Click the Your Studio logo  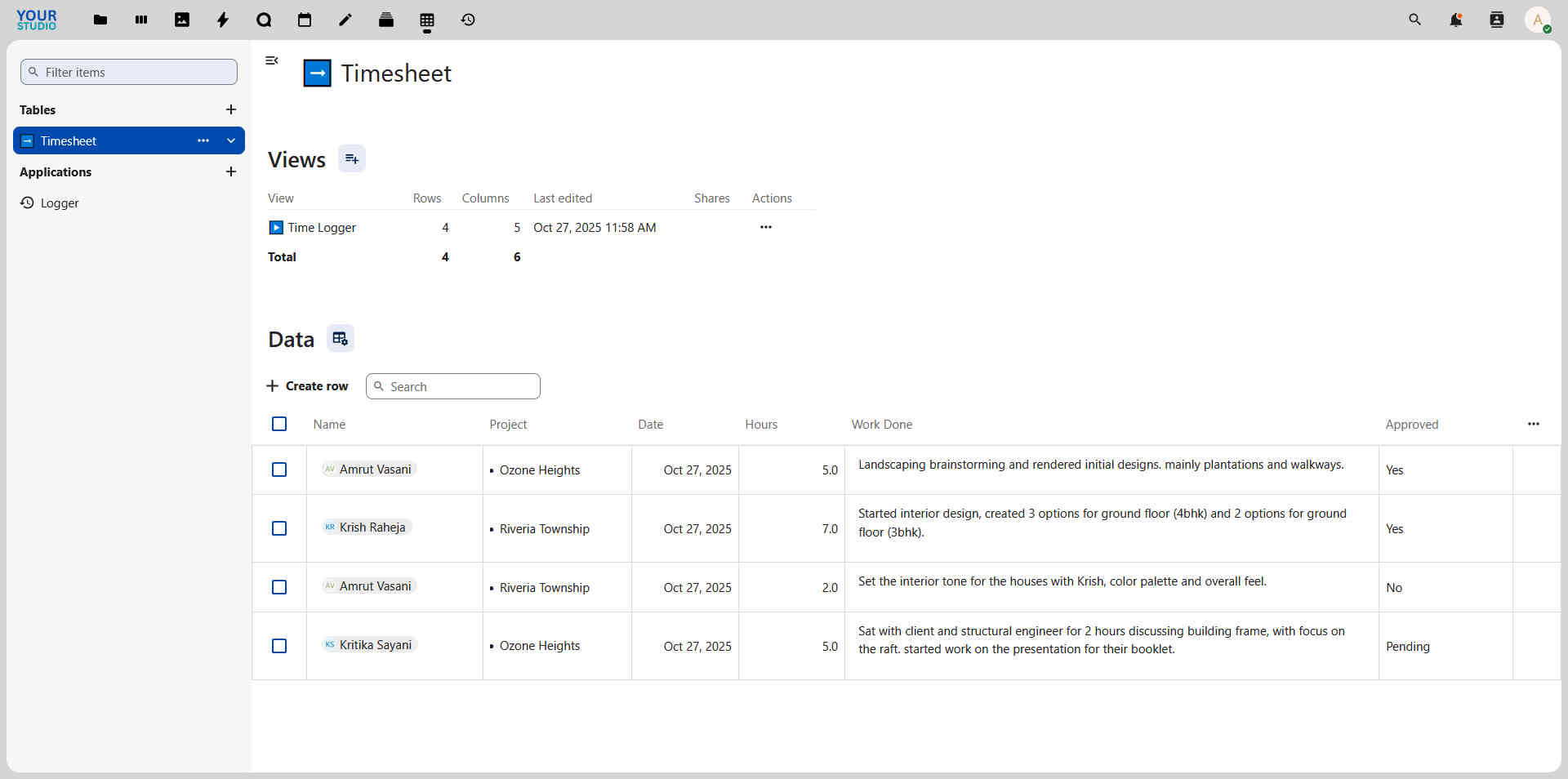coord(37,20)
